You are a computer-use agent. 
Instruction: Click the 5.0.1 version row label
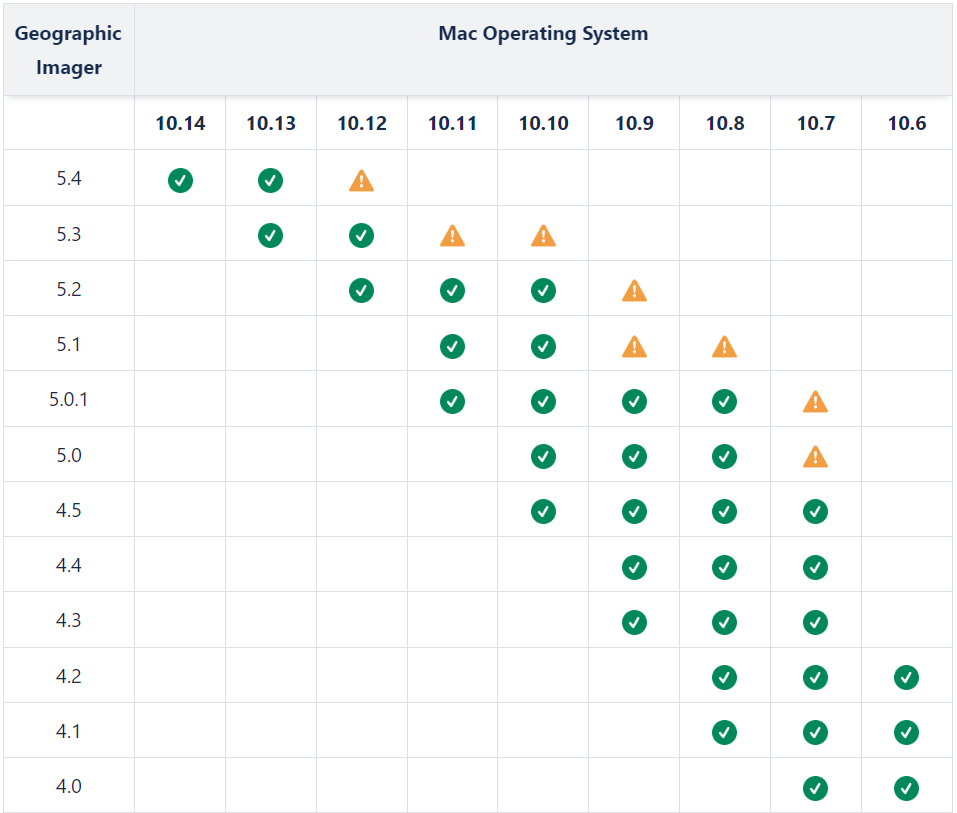[x=68, y=400]
